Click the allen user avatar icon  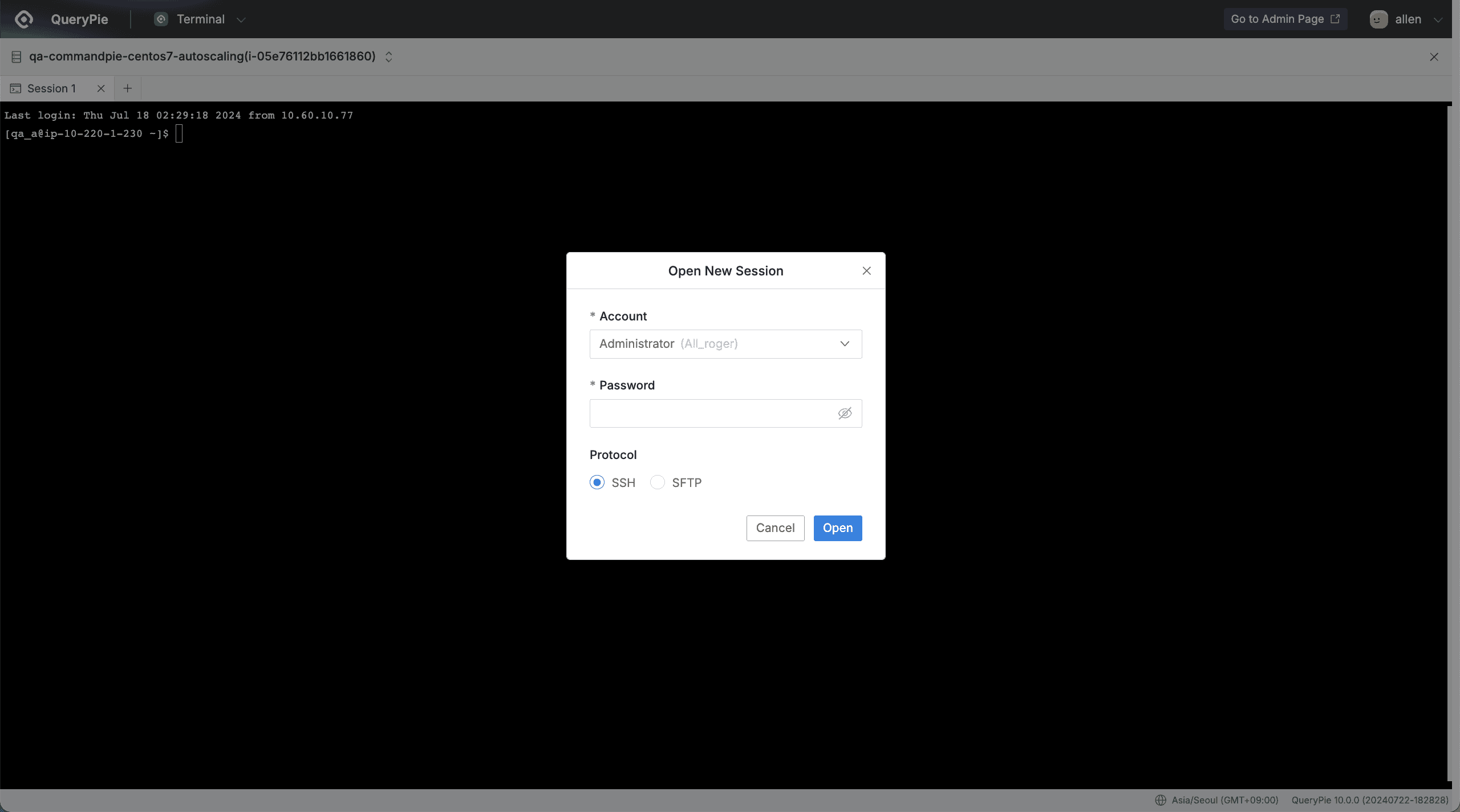(x=1378, y=19)
